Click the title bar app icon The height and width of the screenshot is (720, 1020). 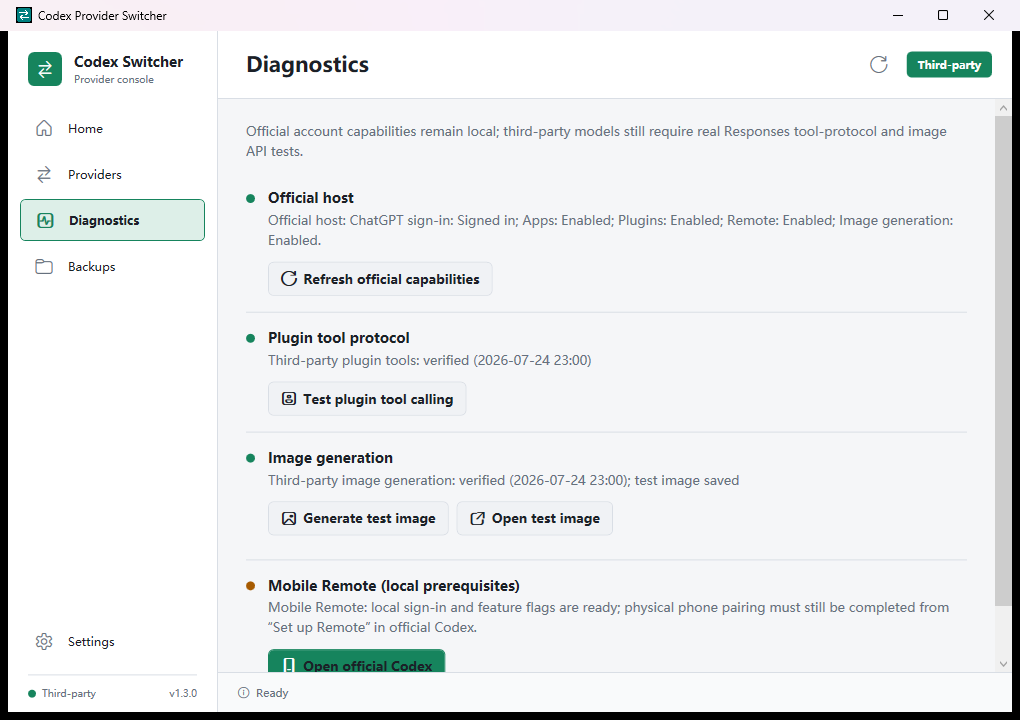pyautogui.click(x=23, y=15)
